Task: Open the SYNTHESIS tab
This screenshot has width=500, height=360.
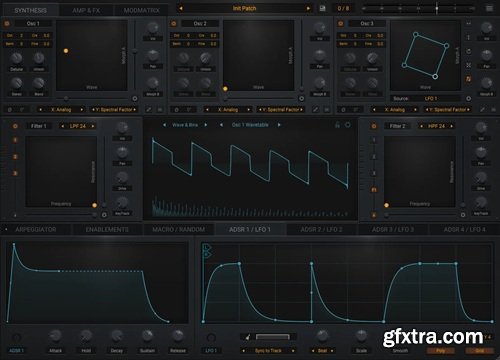Action: 30,10
